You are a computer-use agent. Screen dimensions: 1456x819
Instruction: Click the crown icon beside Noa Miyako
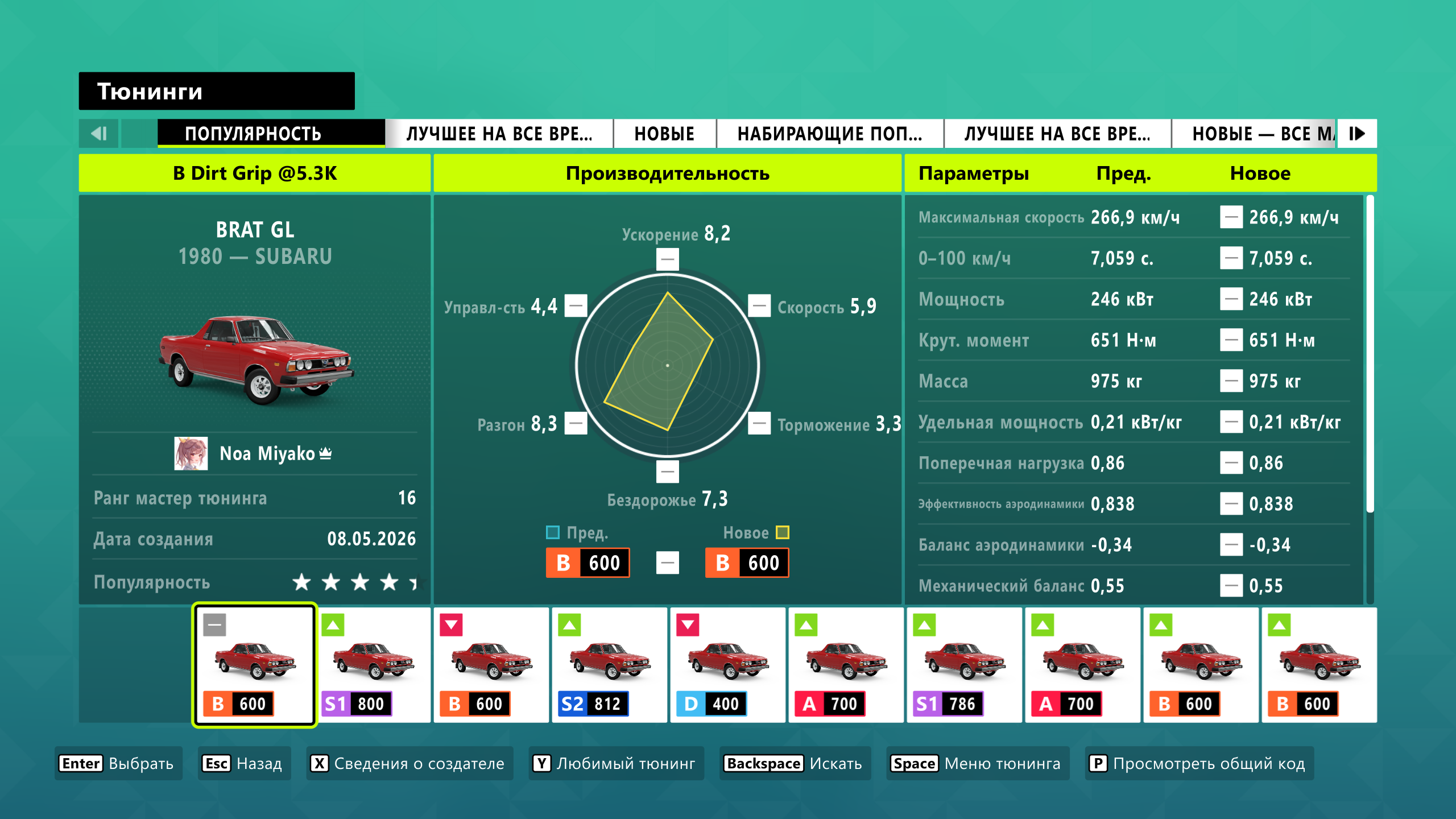325,453
